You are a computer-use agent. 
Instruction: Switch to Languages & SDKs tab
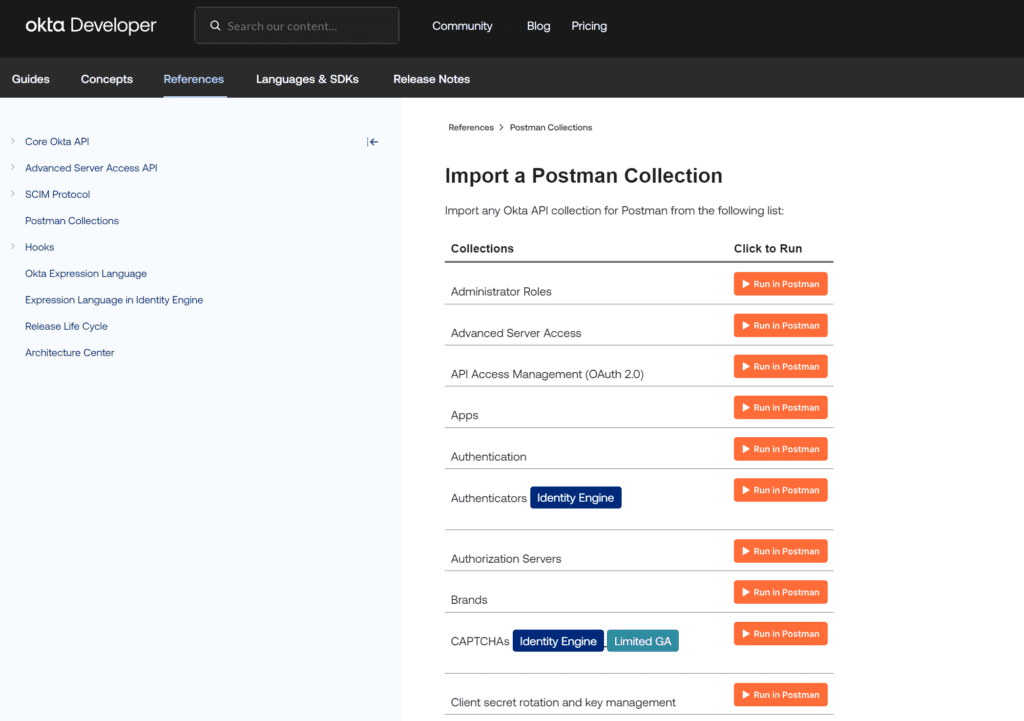click(307, 79)
